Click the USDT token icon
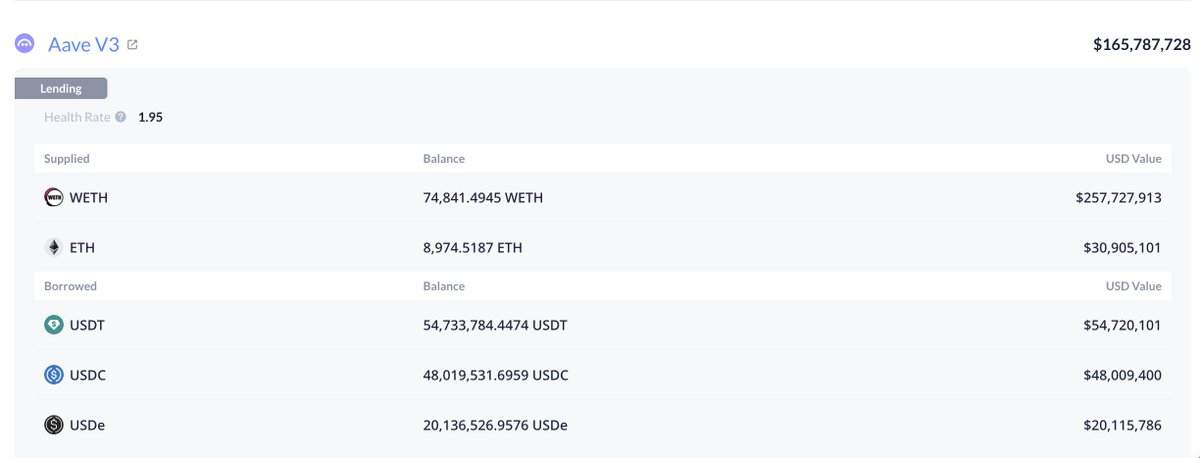This screenshot has height=458, width=1200. tap(54, 325)
